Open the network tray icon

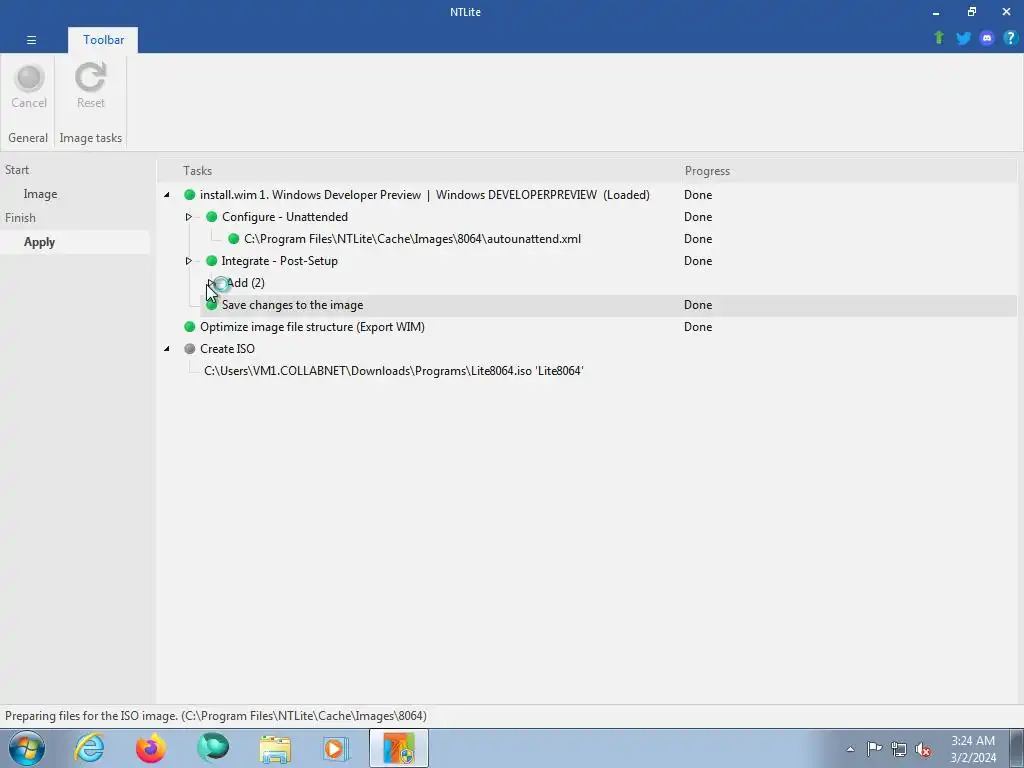click(x=899, y=749)
